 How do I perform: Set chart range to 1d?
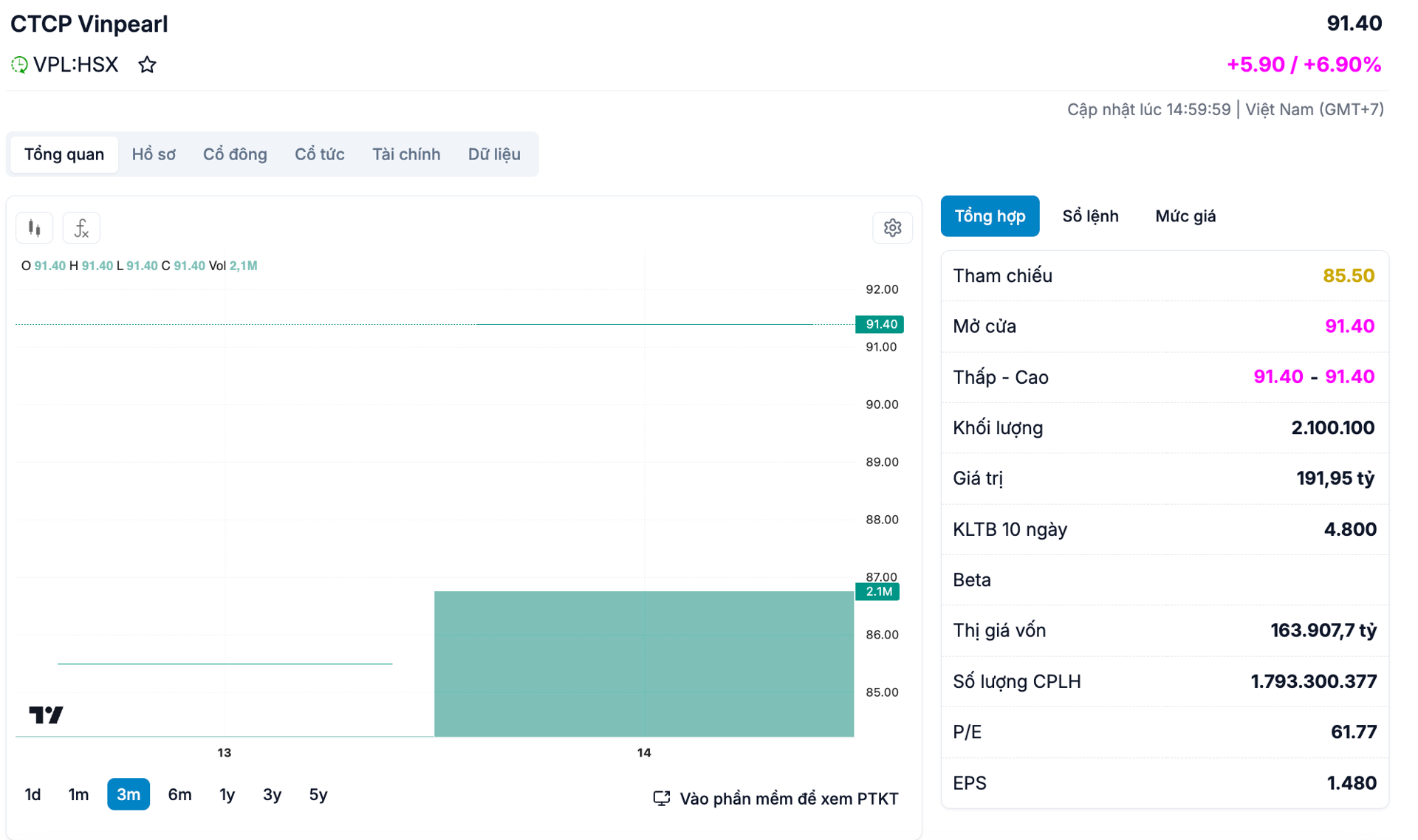pyautogui.click(x=32, y=794)
